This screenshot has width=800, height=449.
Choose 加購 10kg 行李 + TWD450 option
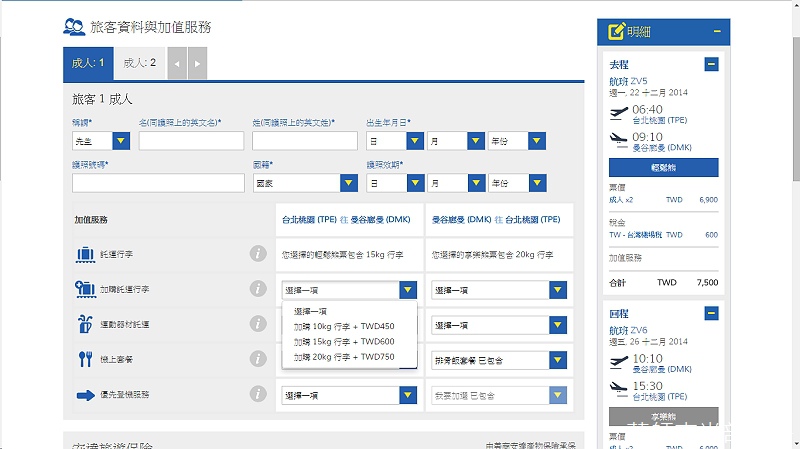349,327
